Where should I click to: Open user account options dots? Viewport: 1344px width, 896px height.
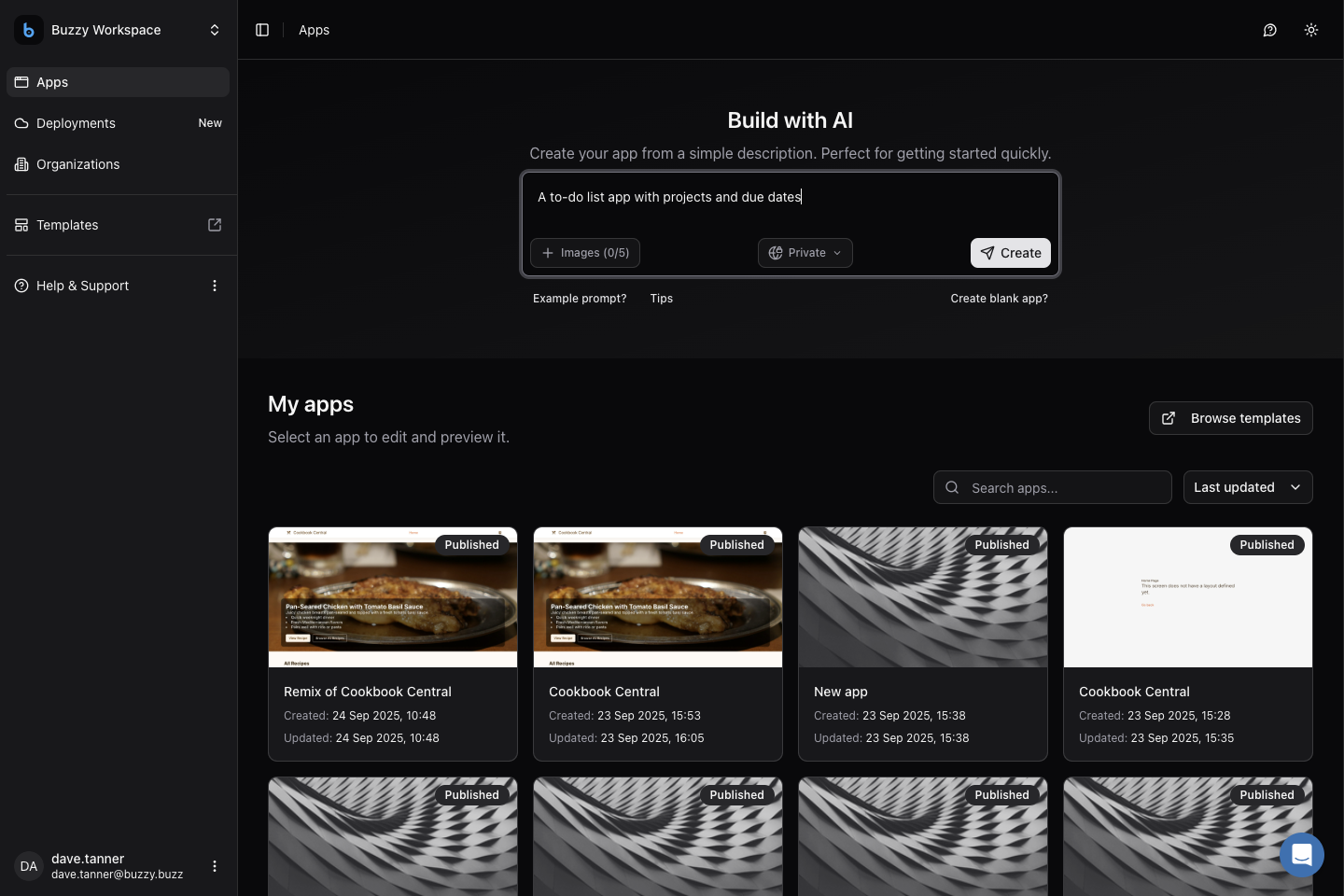click(x=215, y=866)
